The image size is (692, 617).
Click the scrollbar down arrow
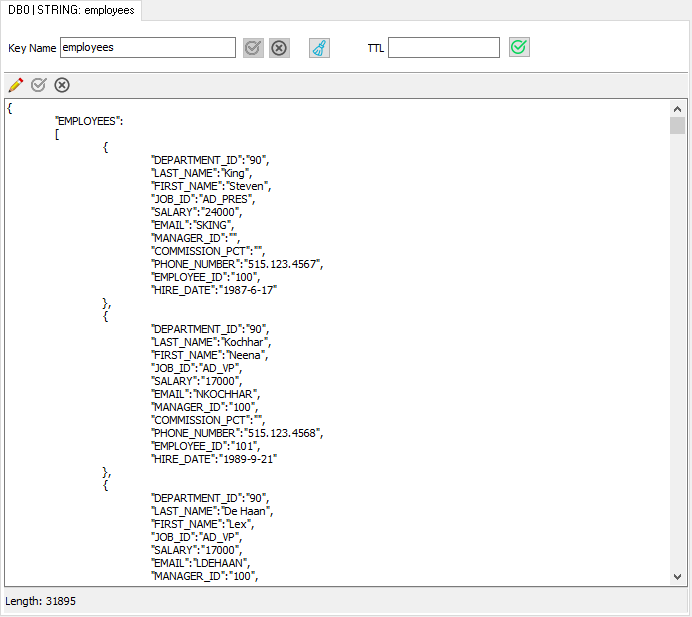677,576
